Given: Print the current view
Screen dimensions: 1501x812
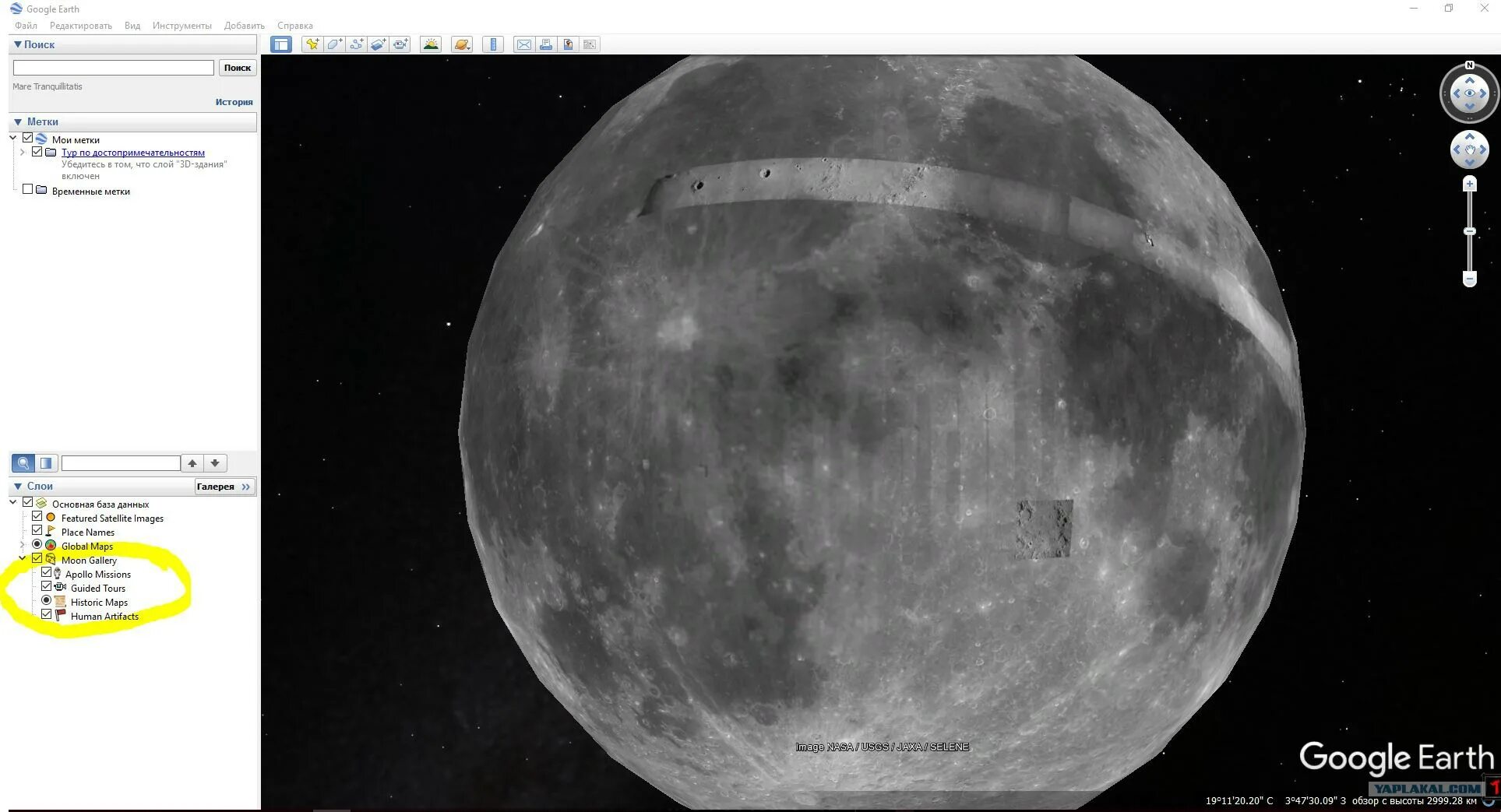Looking at the screenshot, I should point(546,44).
